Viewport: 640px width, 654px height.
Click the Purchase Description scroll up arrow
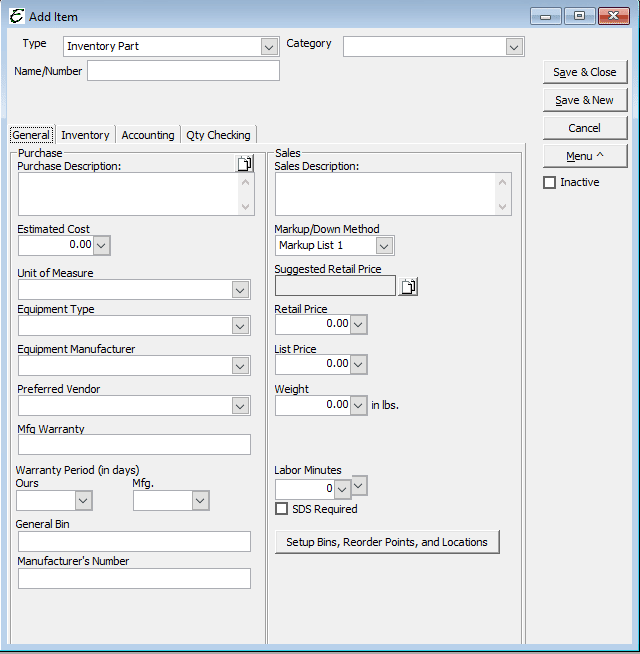(x=245, y=182)
